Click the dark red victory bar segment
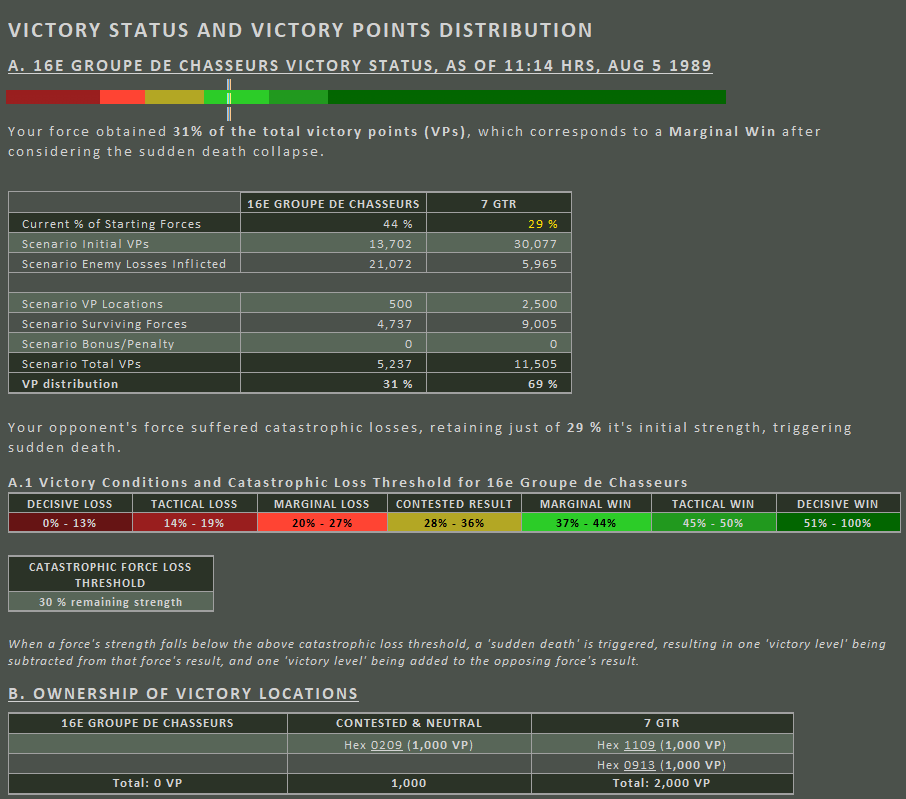Viewport: 906px width, 799px height. (52, 97)
